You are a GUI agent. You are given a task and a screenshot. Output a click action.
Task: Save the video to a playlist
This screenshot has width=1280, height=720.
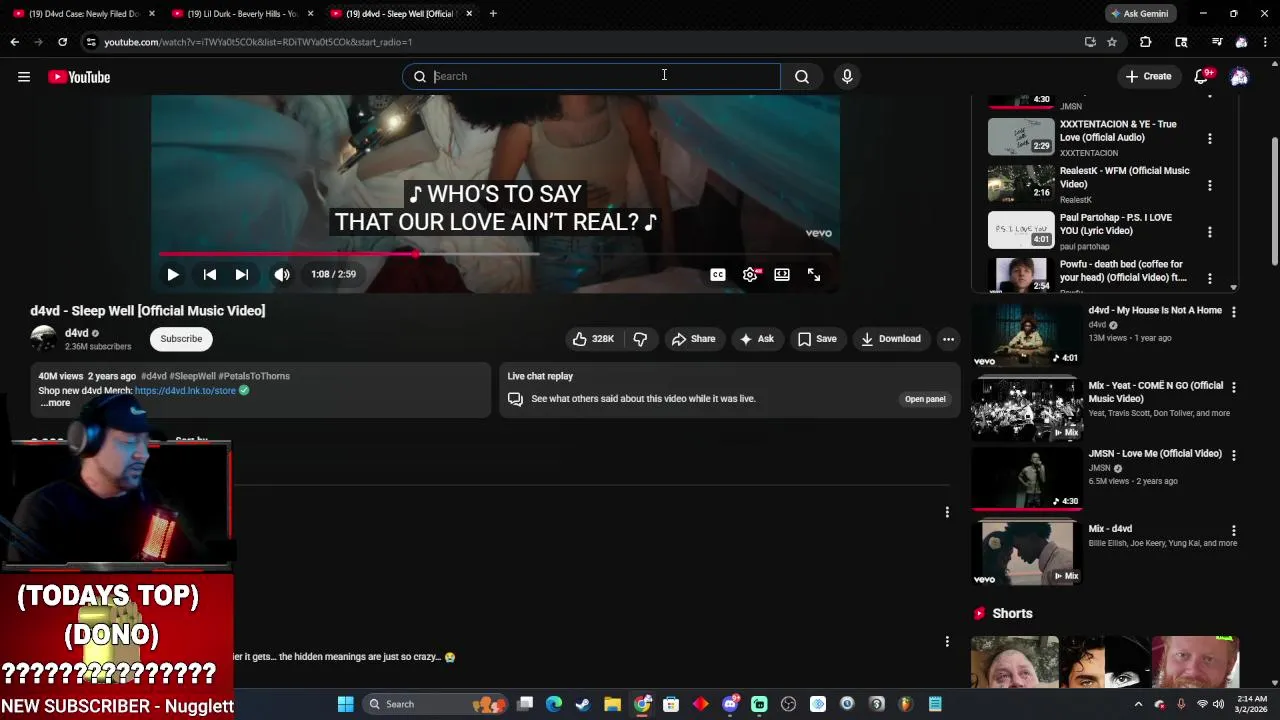(x=816, y=339)
